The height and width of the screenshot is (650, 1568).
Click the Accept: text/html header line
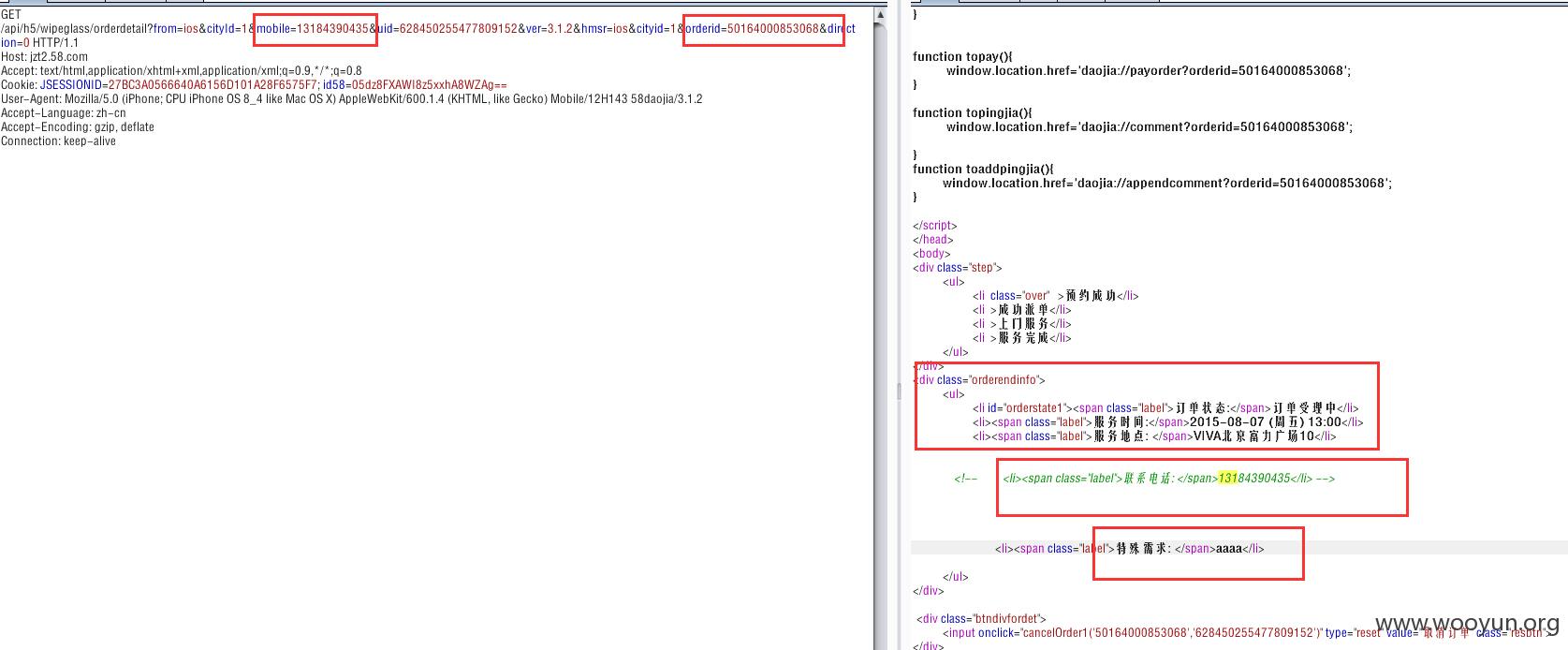pos(182,71)
